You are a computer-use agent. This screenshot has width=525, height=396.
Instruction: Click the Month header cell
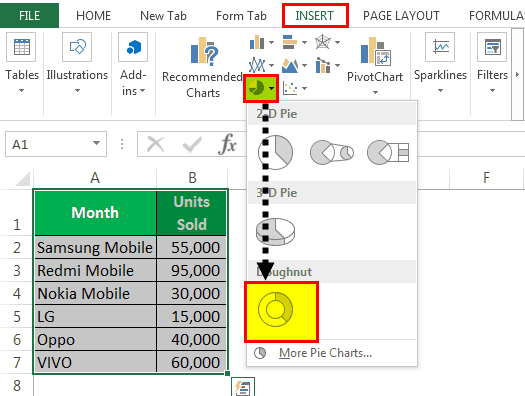click(x=95, y=213)
